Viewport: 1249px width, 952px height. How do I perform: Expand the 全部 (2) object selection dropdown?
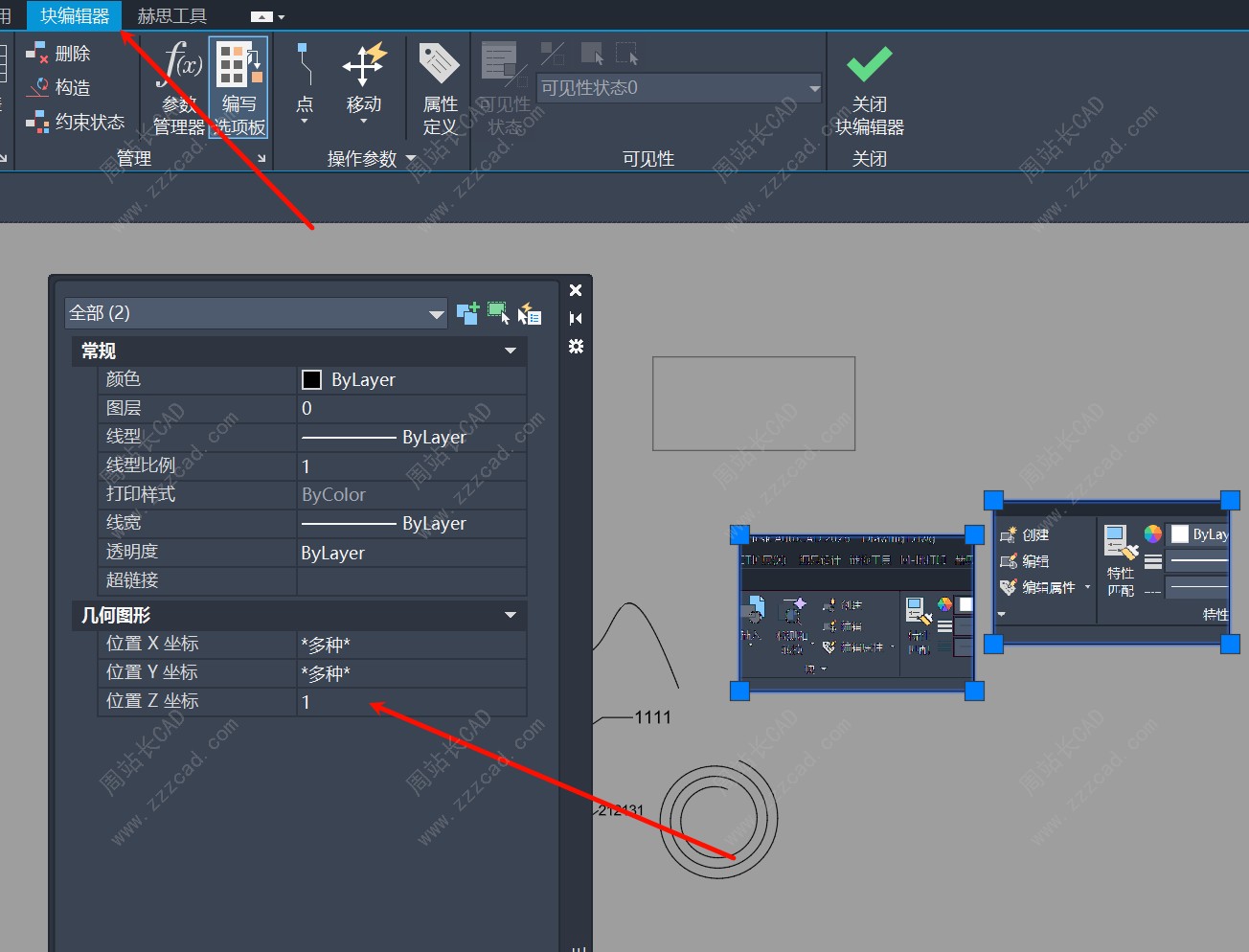tap(436, 313)
